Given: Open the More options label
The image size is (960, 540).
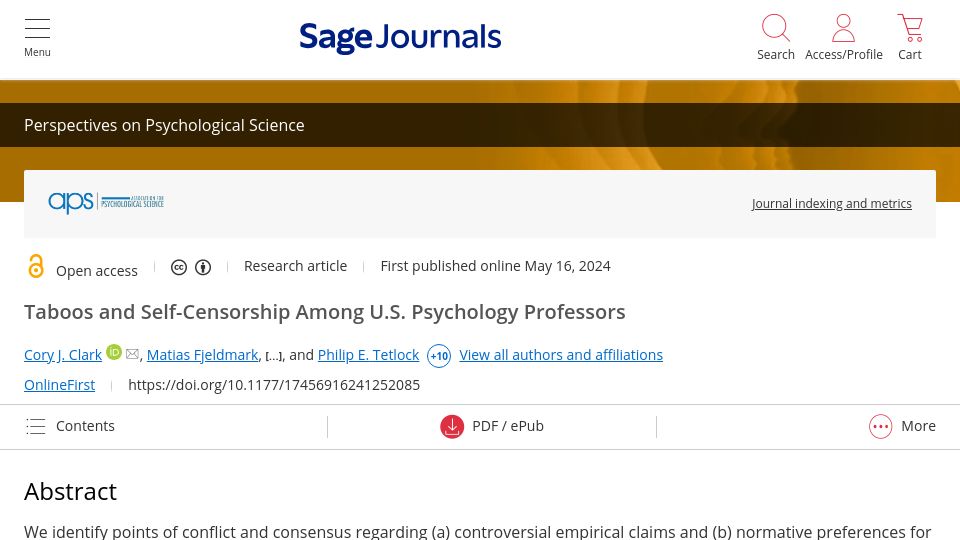Looking at the screenshot, I should 918,426.
